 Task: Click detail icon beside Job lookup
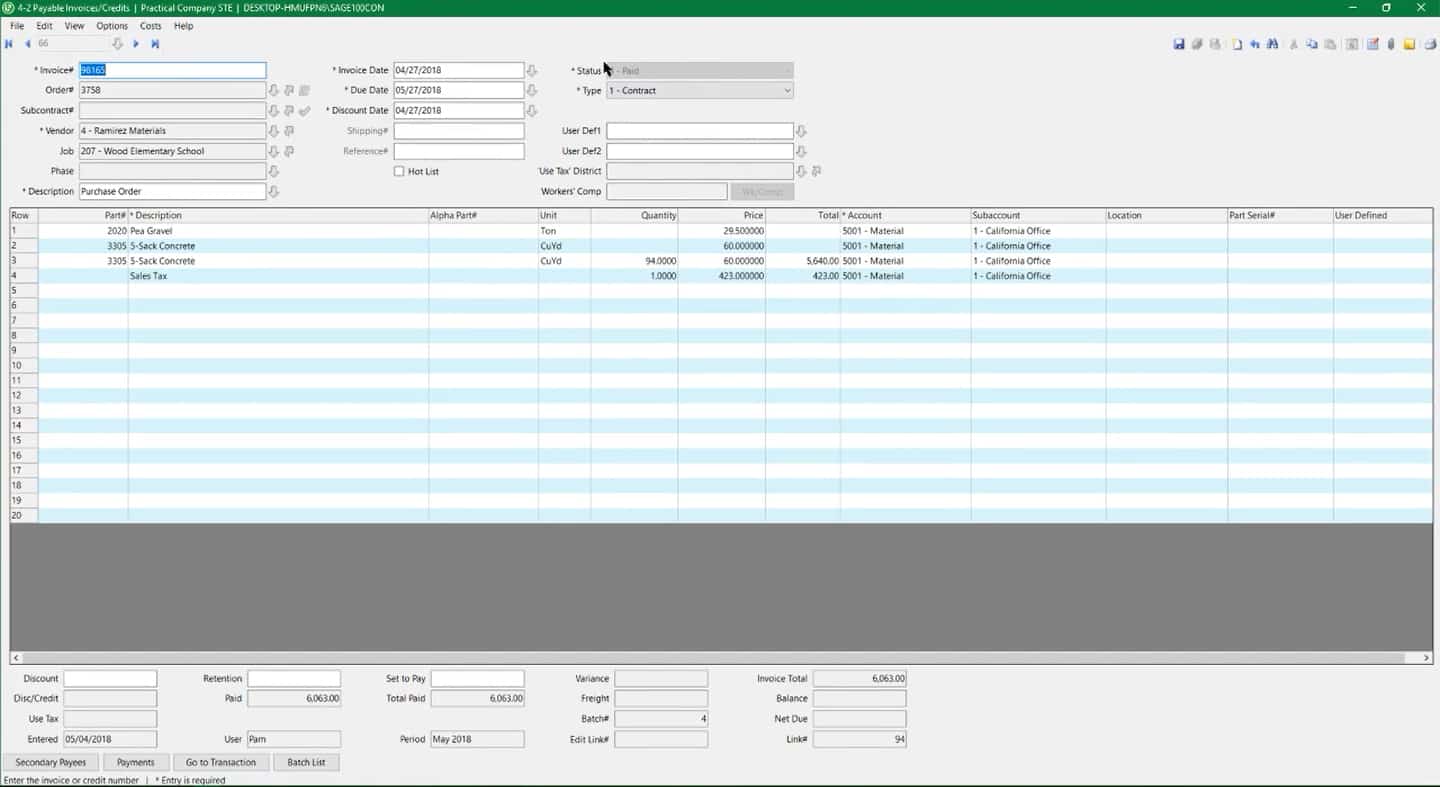coord(289,151)
